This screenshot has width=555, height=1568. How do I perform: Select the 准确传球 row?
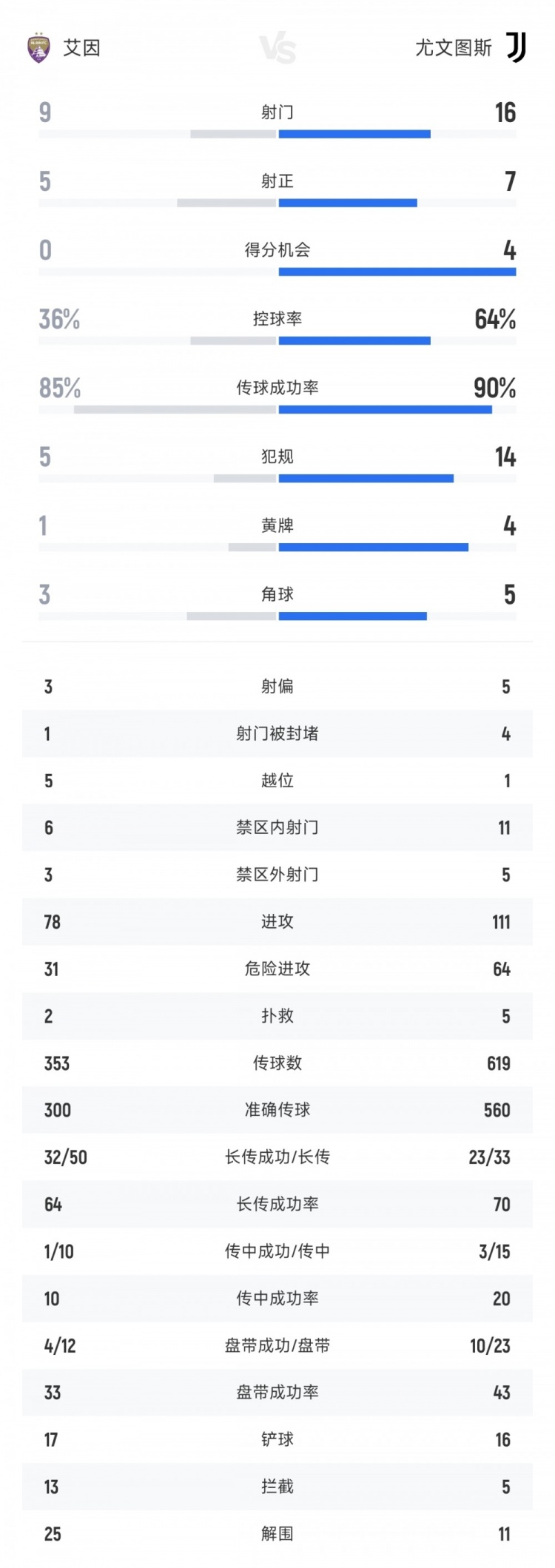click(x=277, y=1110)
